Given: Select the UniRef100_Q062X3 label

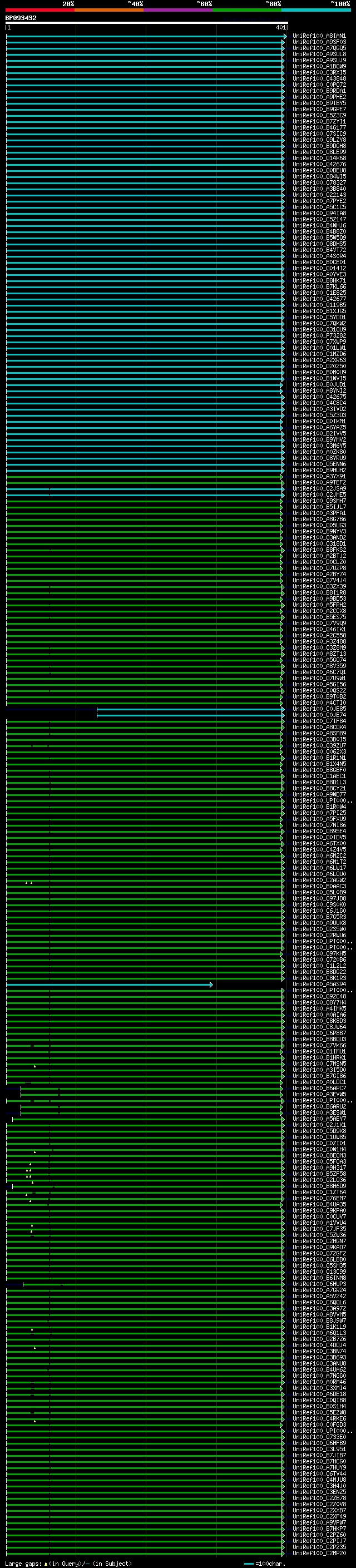Looking at the screenshot, I should click(319, 753).
